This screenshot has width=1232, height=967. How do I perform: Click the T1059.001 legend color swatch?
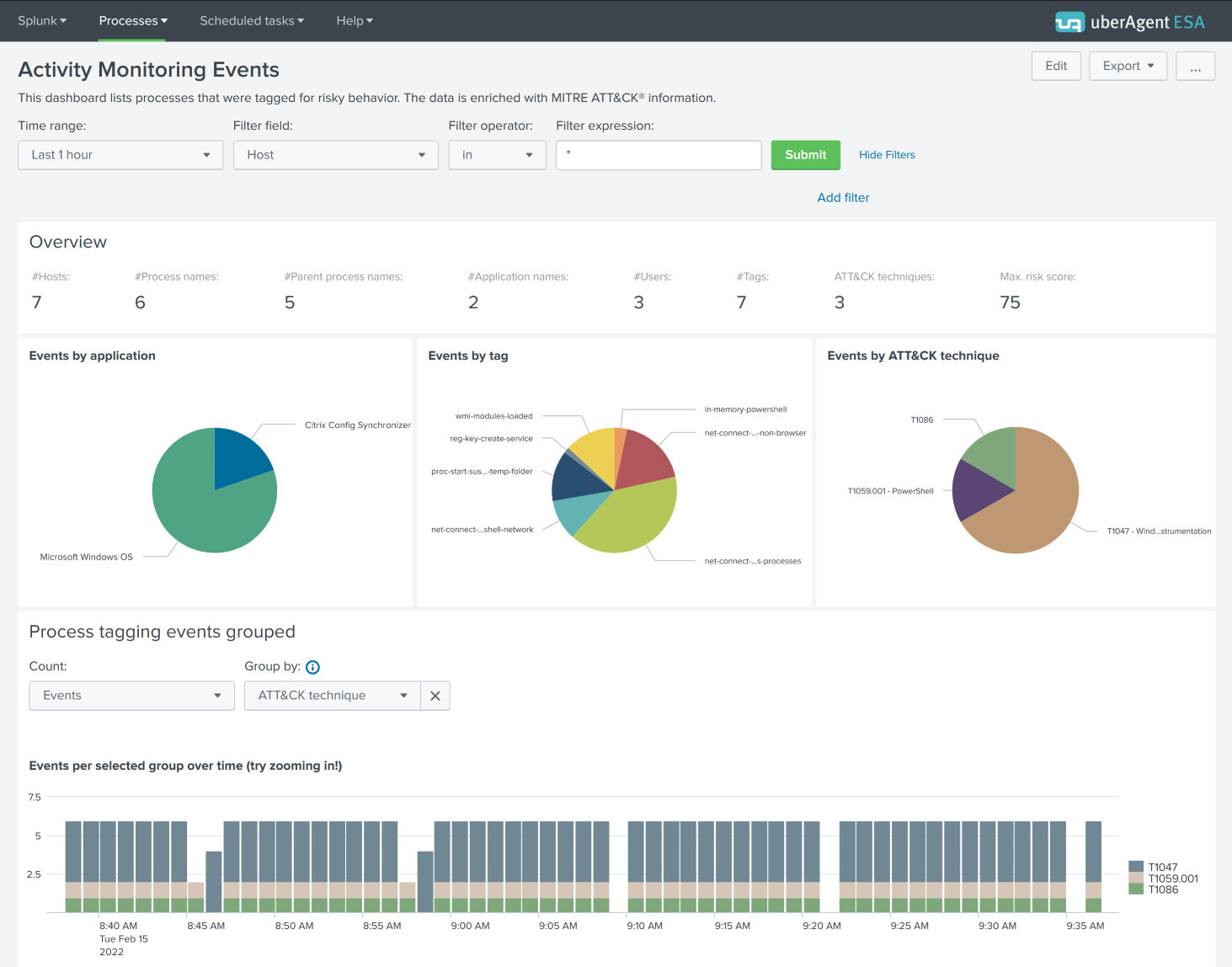tap(1136, 878)
